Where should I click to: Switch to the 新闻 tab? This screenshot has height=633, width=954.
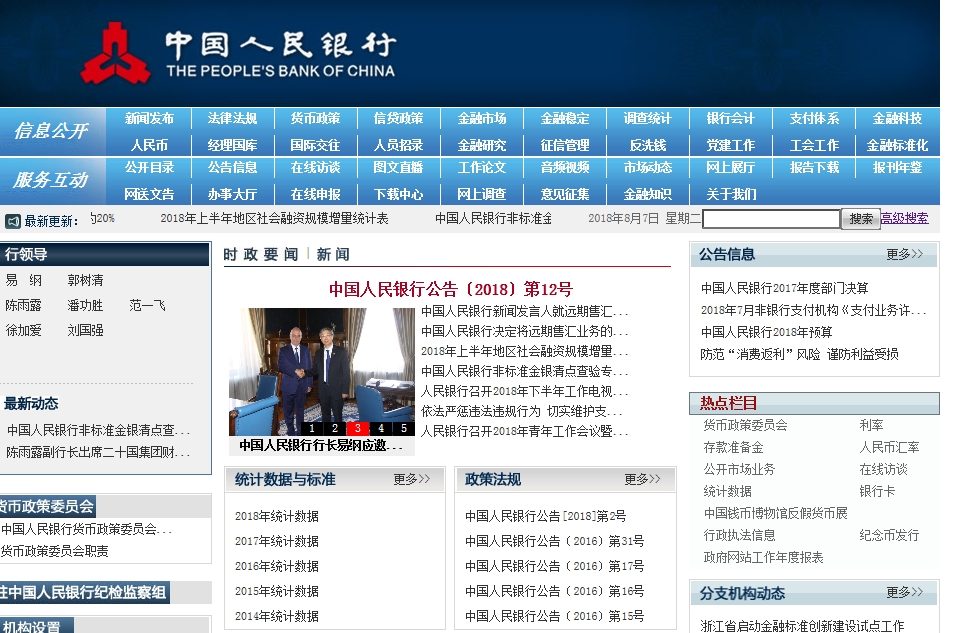(x=333, y=255)
